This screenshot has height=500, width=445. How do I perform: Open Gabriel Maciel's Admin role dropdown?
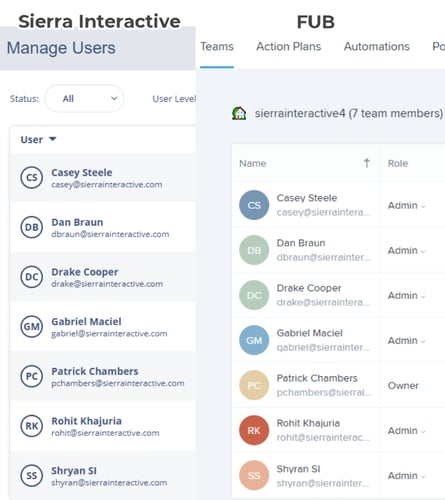click(407, 341)
